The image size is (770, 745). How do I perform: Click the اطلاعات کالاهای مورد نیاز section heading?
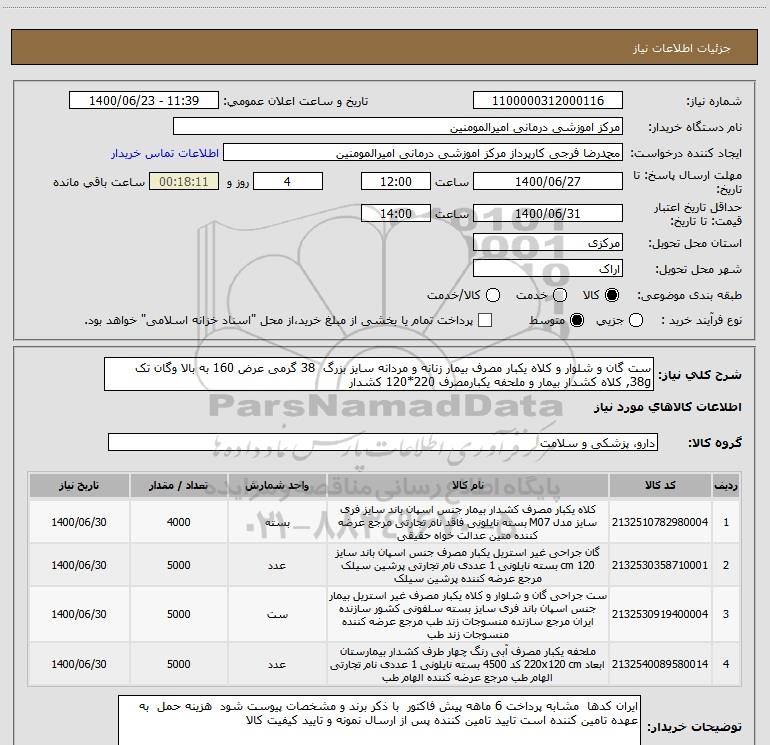[x=667, y=407]
